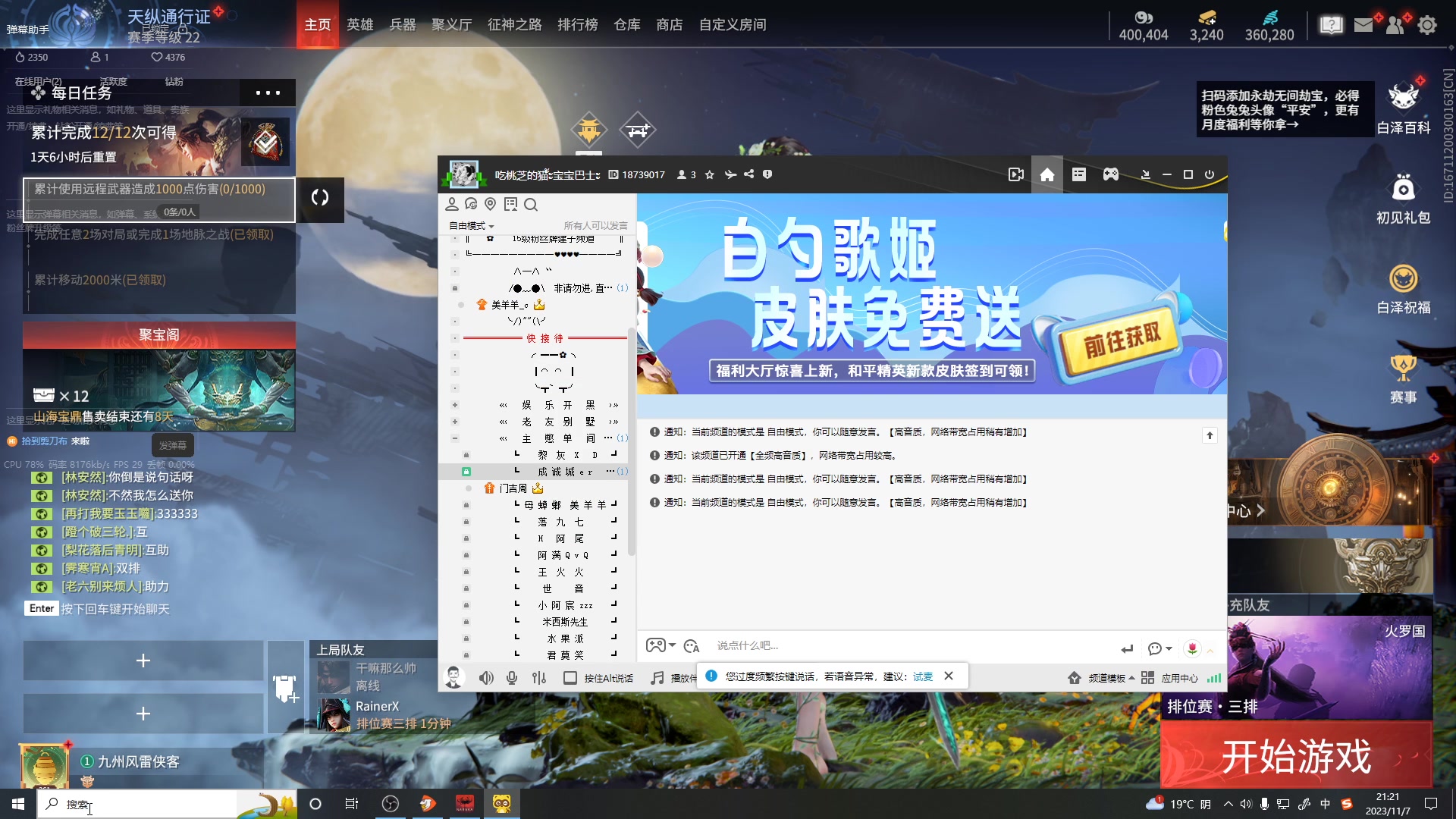Image resolution: width=1456 pixels, height=819 pixels.
Task: Open the game controller dropdown in chat input
Action: coord(661,645)
